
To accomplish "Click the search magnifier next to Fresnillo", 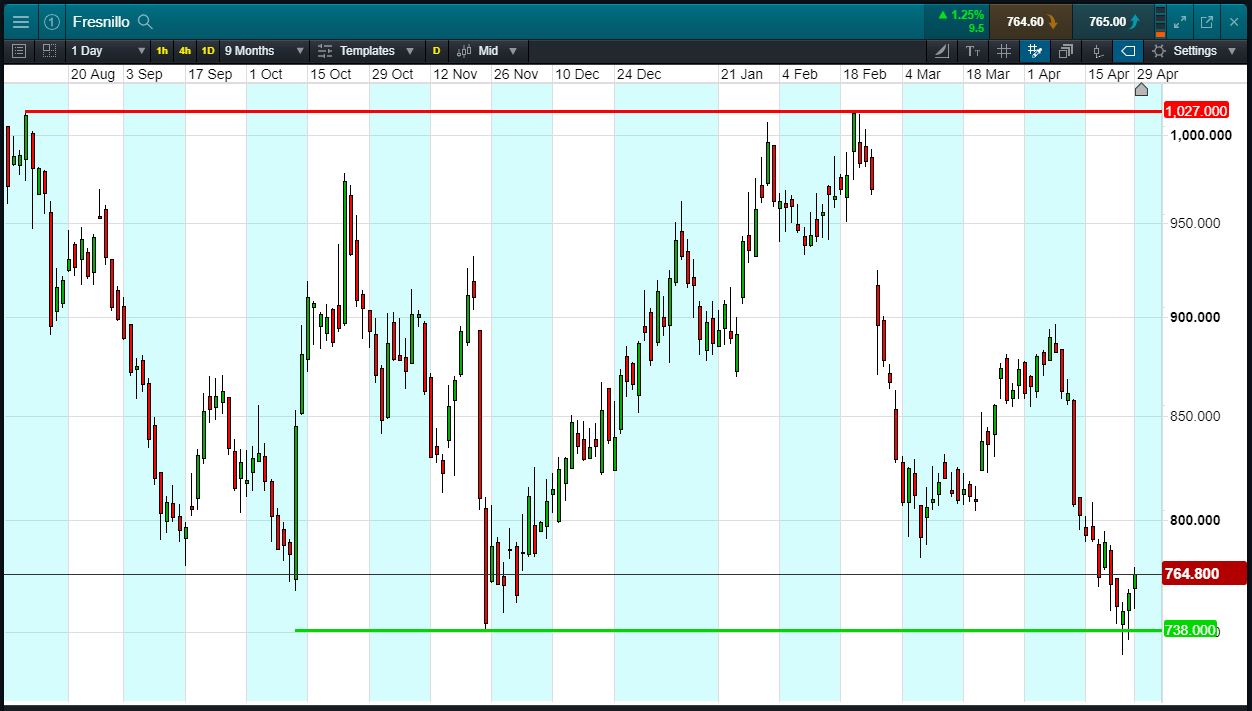I will (146, 21).
